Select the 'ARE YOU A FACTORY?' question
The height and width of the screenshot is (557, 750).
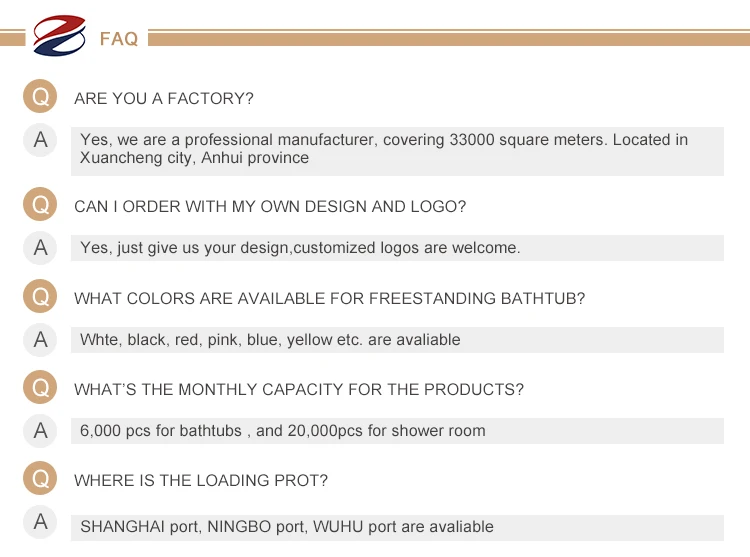coord(164,98)
